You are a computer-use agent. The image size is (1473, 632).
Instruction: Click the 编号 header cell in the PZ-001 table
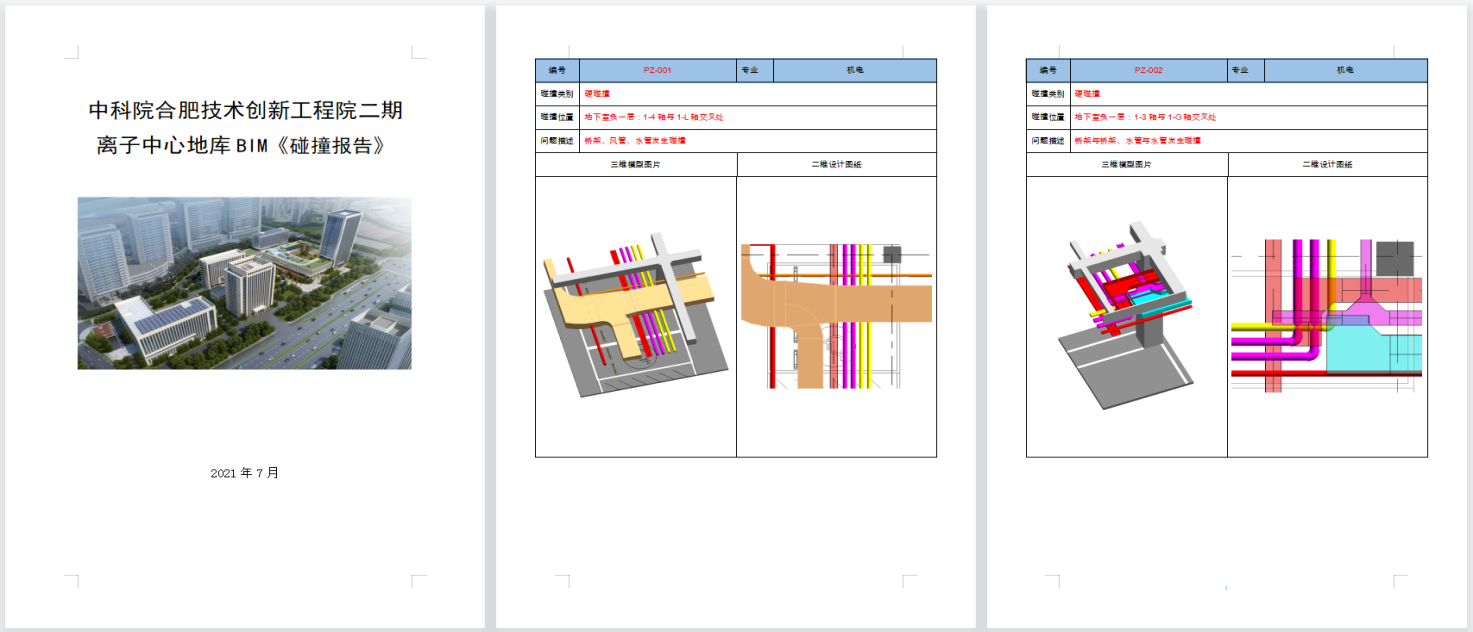click(557, 71)
